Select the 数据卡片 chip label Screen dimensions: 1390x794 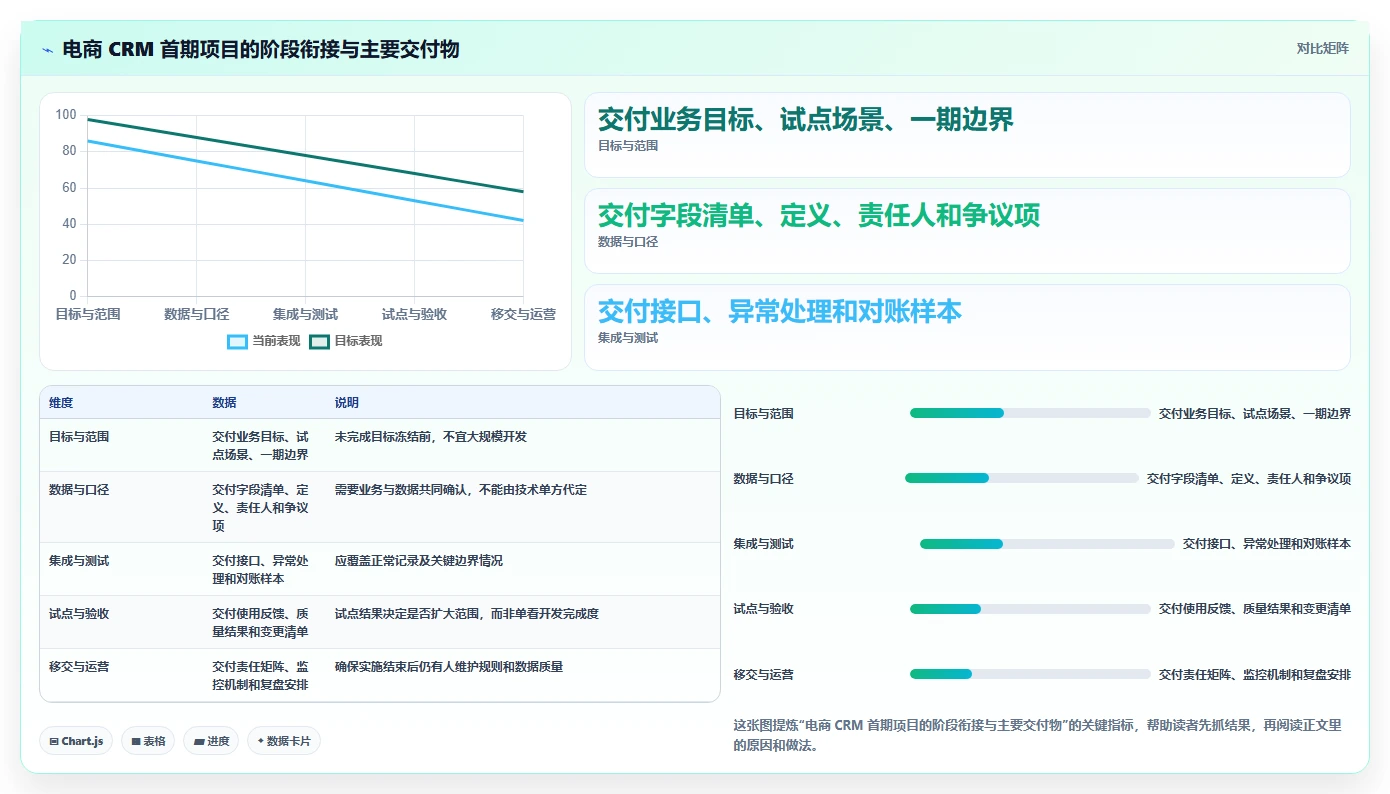point(288,741)
